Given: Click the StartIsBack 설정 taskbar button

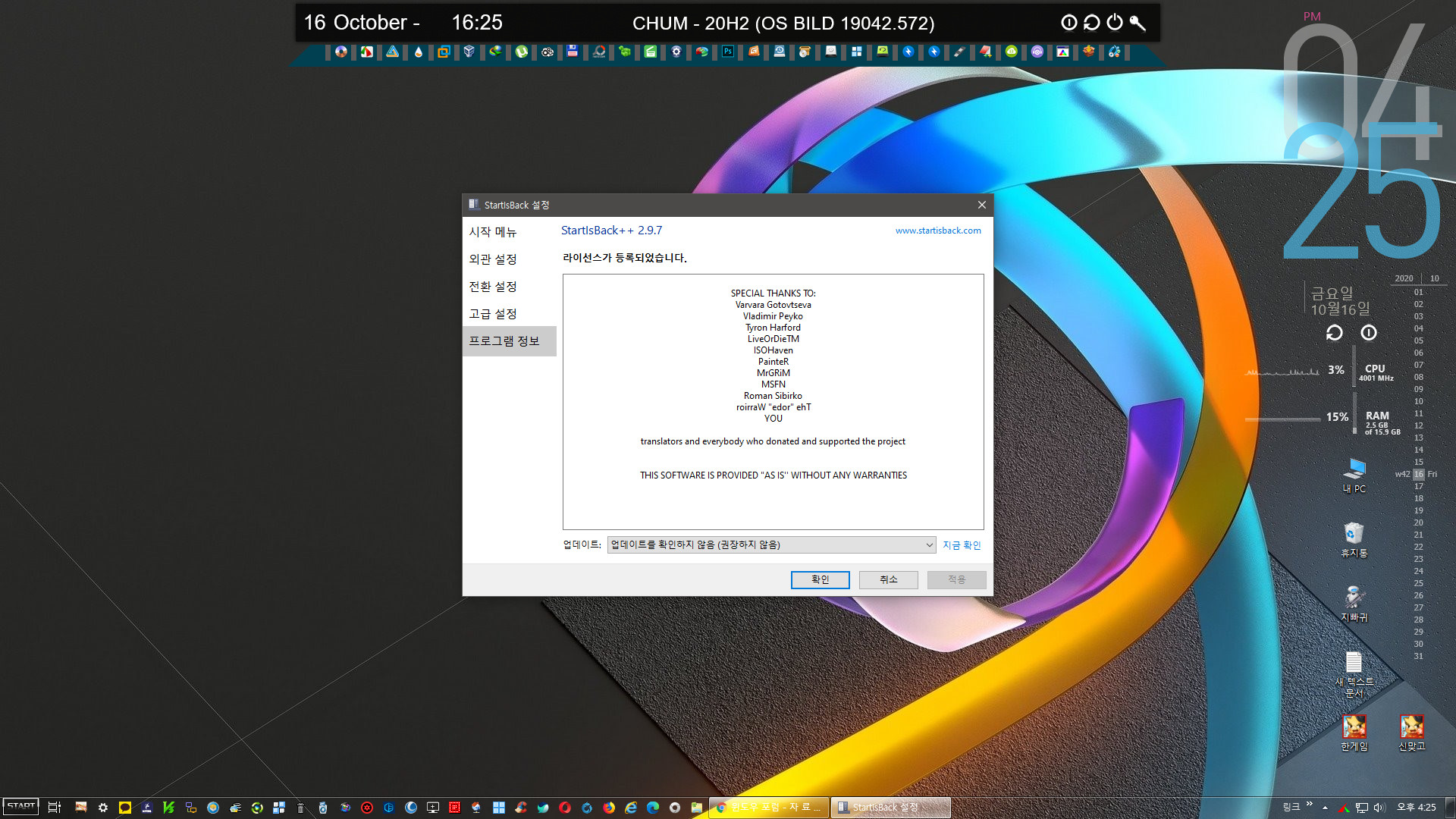Looking at the screenshot, I should pyautogui.click(x=891, y=808).
